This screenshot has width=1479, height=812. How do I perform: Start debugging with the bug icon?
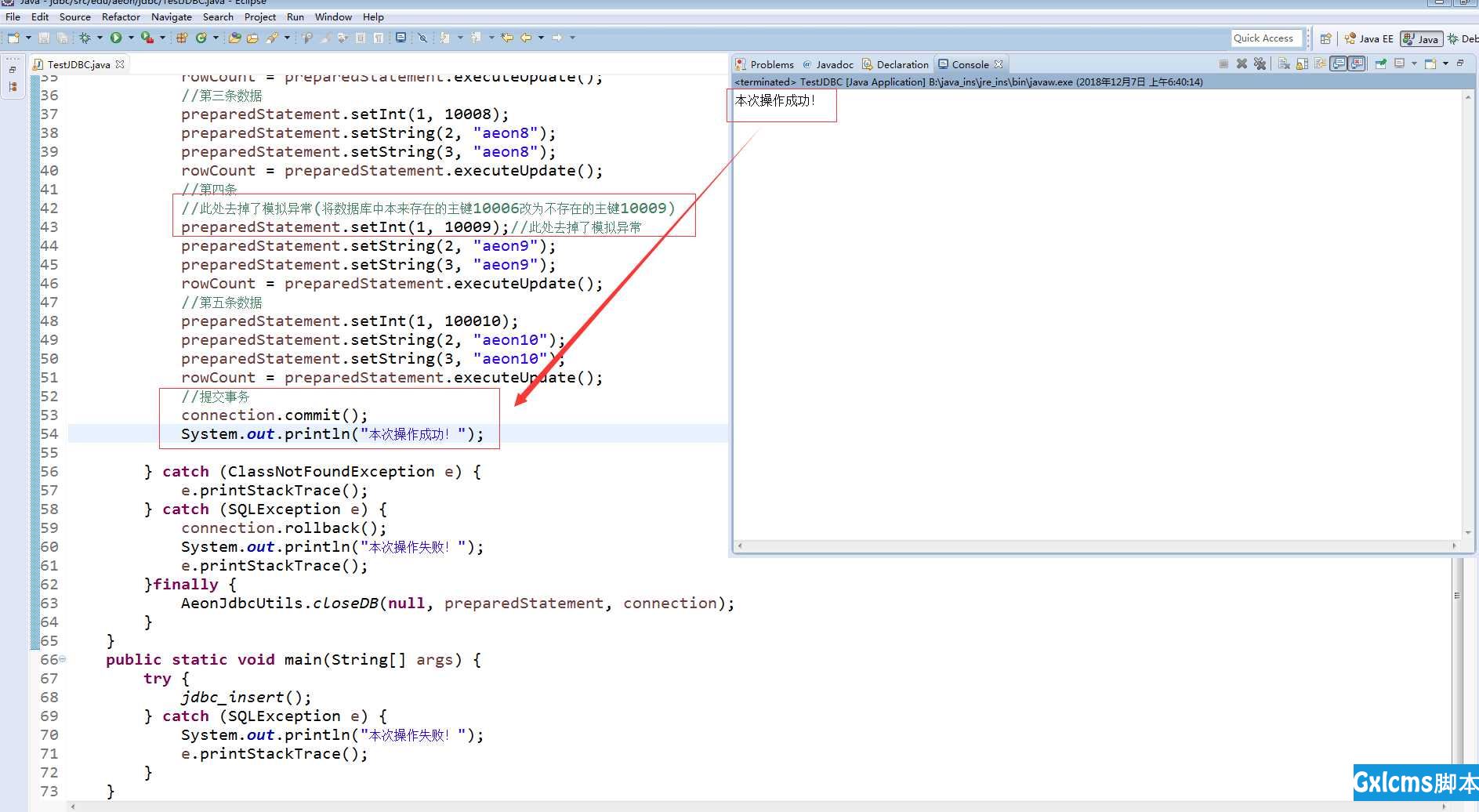click(85, 38)
